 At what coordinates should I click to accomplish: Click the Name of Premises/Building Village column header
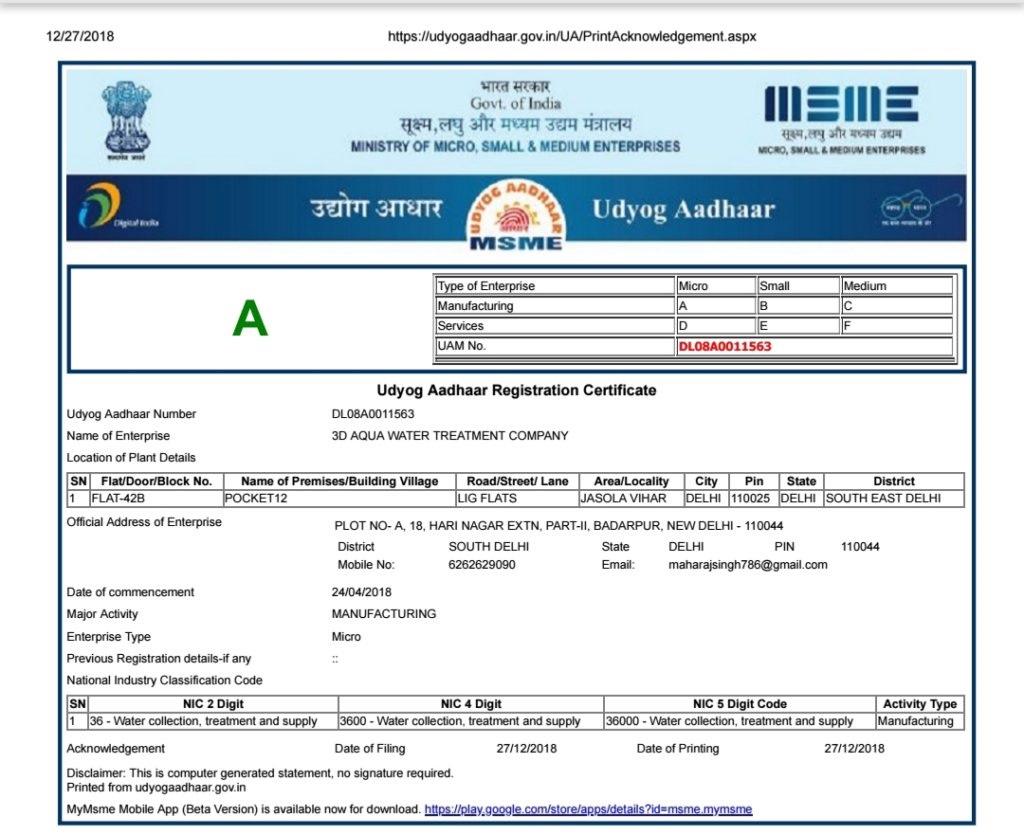[340, 481]
